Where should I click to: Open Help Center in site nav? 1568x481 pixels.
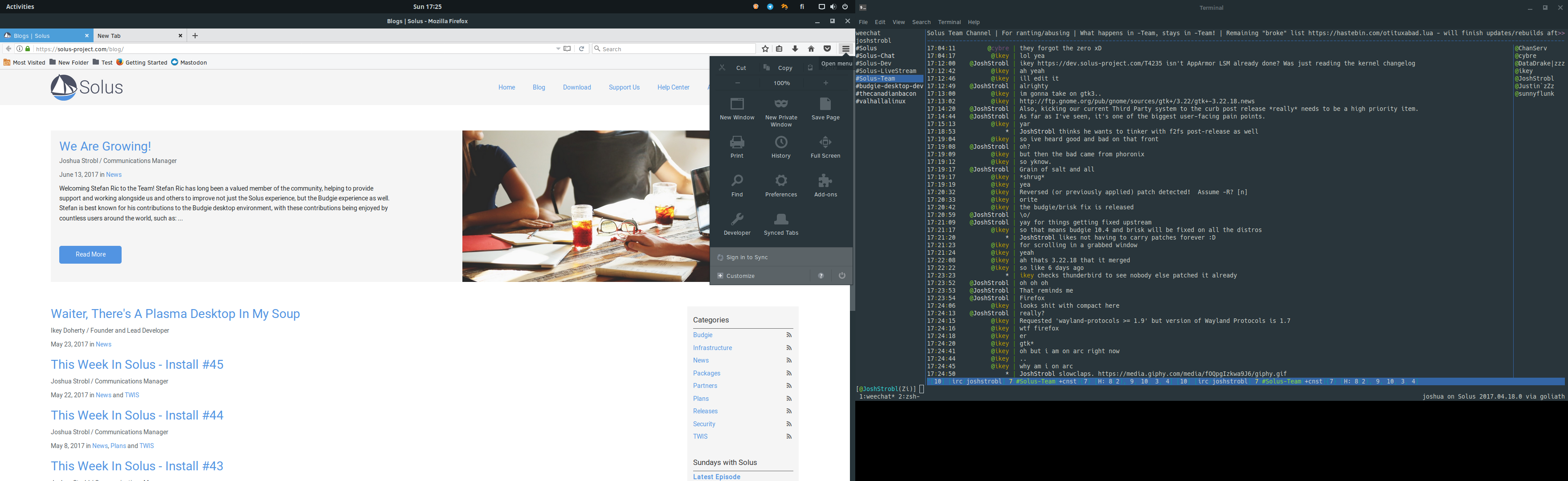pyautogui.click(x=673, y=88)
